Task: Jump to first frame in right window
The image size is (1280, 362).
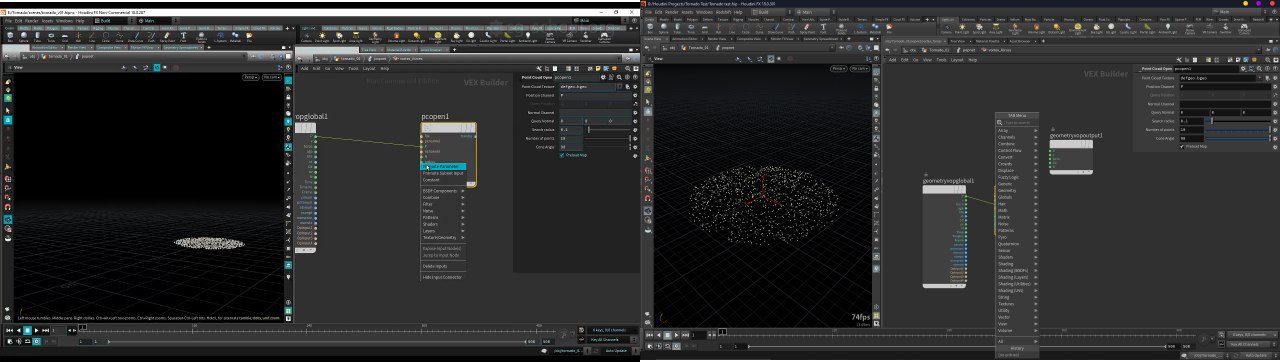Action: coord(650,335)
